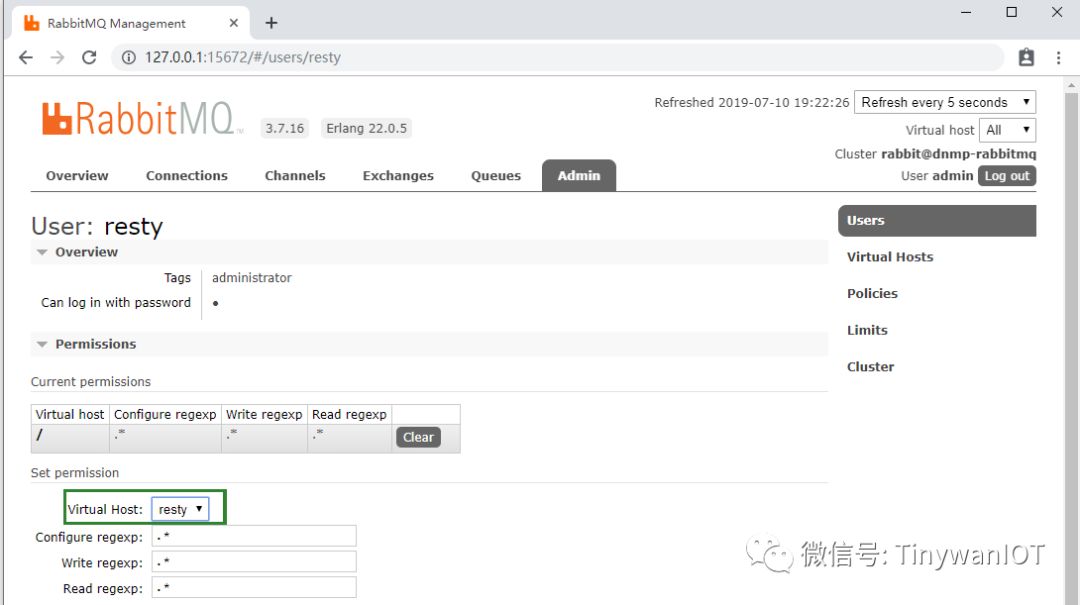Click the Erlang 22.0.5 label
Viewport: 1080px width, 605px height.
click(366, 128)
